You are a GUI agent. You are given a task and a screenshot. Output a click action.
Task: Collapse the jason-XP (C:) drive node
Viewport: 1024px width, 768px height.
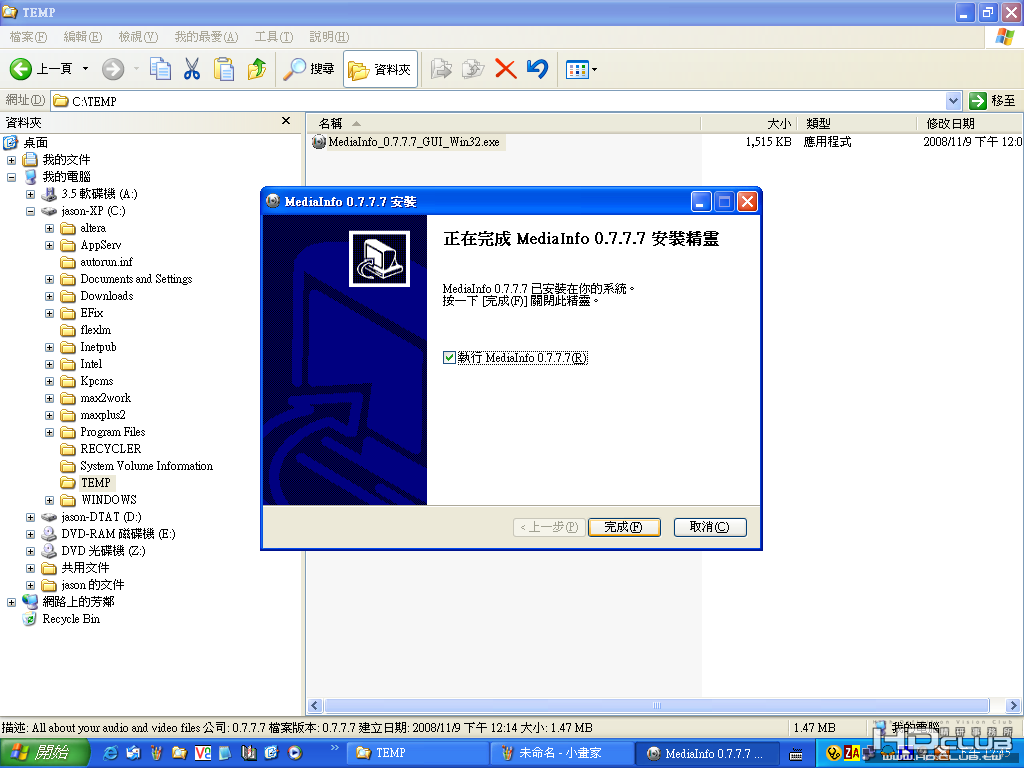click(31, 212)
